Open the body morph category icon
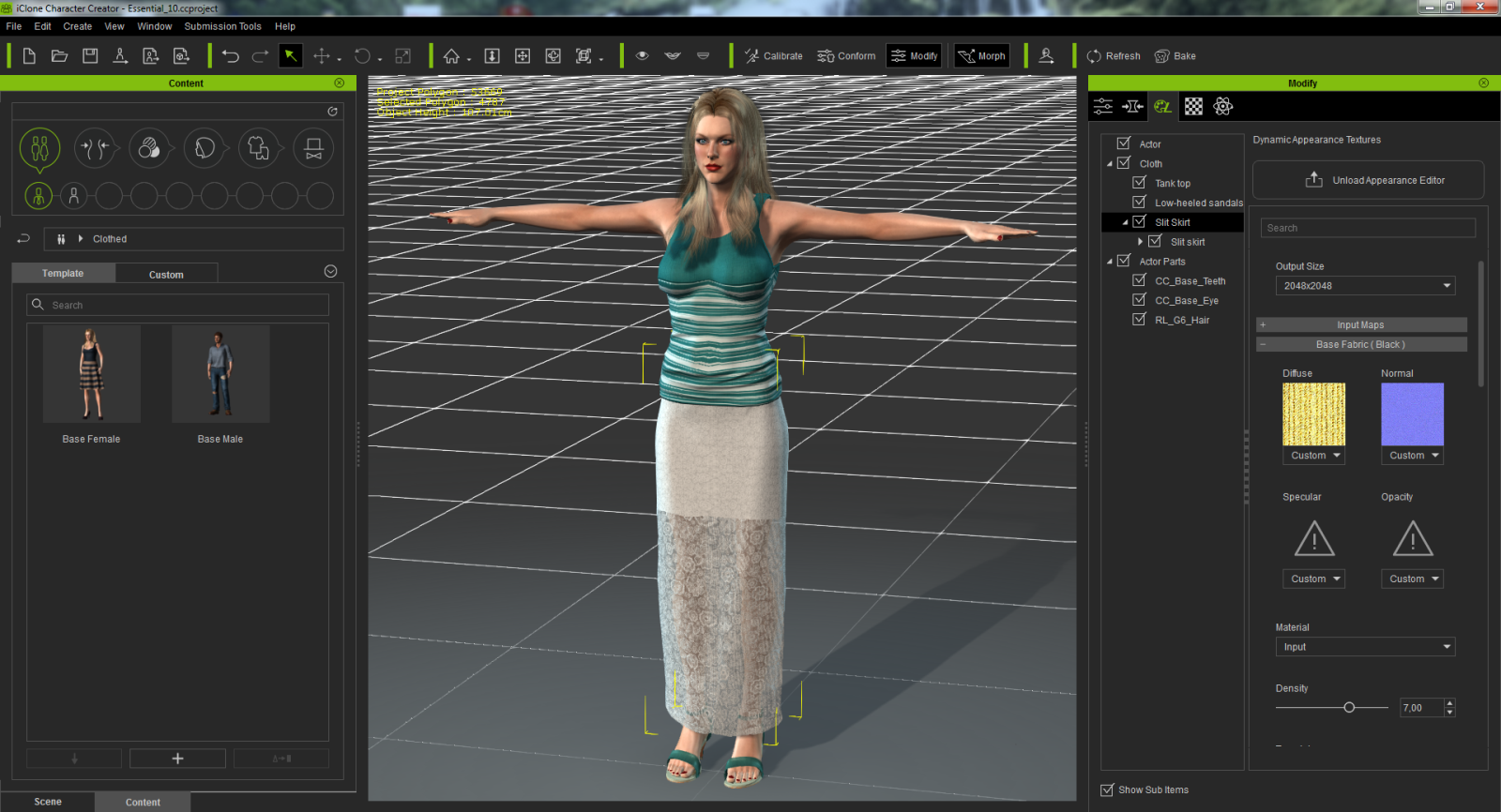 pos(94,148)
